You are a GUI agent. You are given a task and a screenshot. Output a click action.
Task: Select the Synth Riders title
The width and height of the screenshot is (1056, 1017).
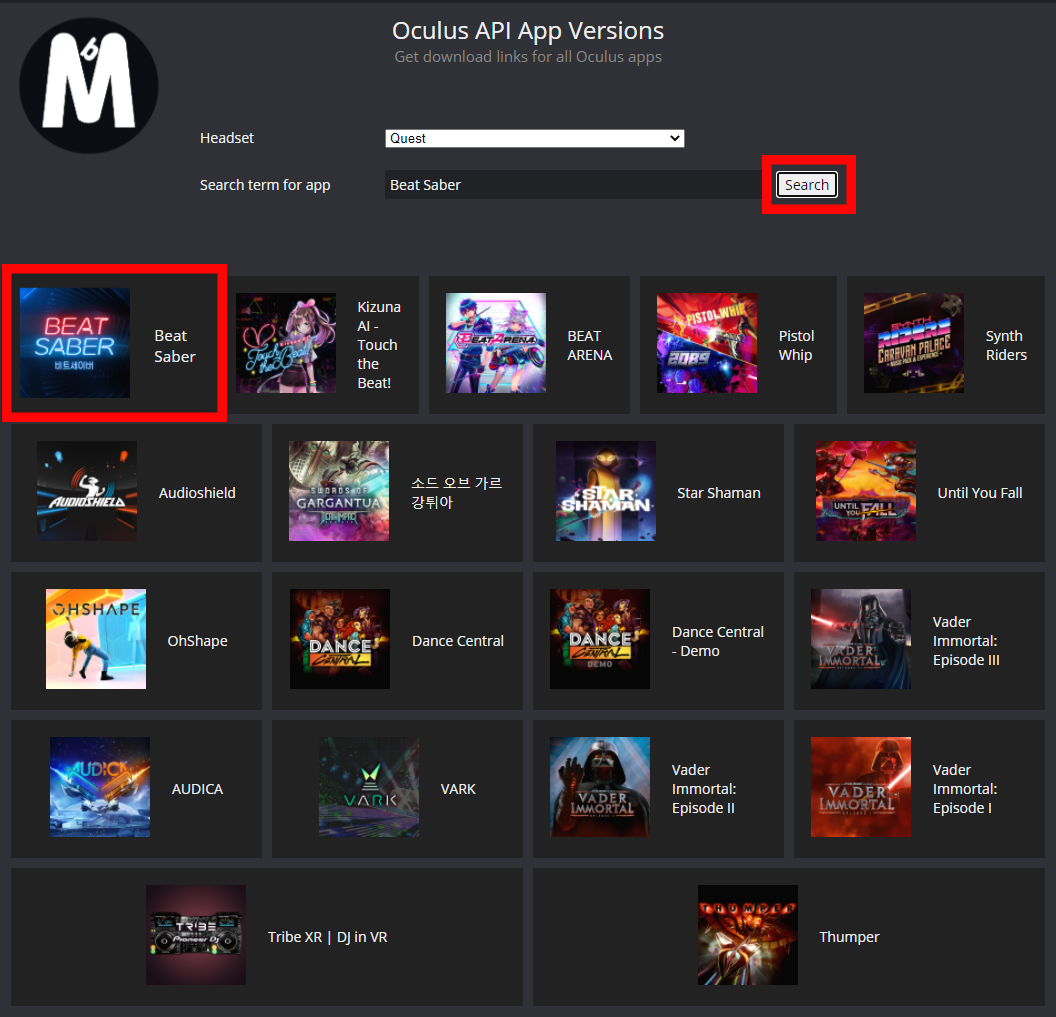click(x=1006, y=346)
